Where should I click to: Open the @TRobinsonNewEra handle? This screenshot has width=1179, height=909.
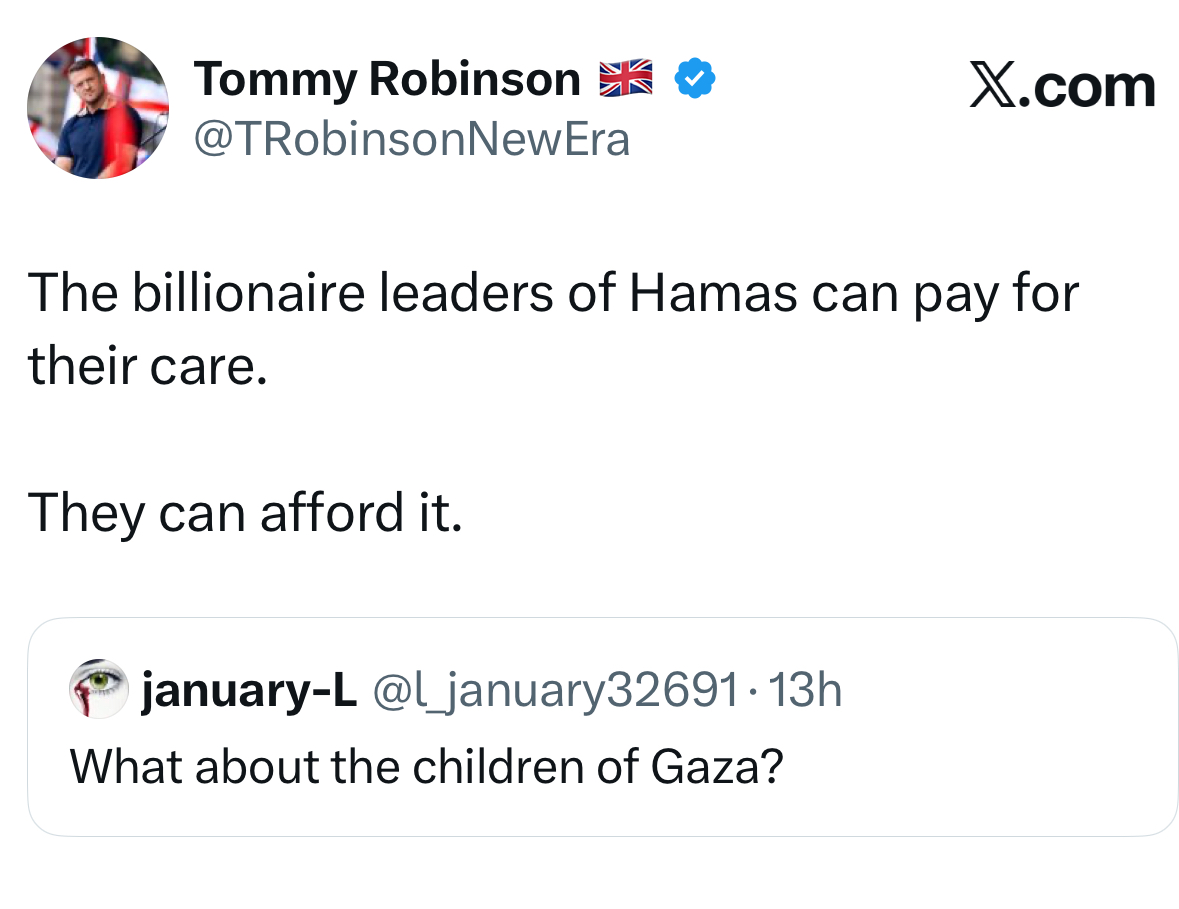click(x=412, y=139)
